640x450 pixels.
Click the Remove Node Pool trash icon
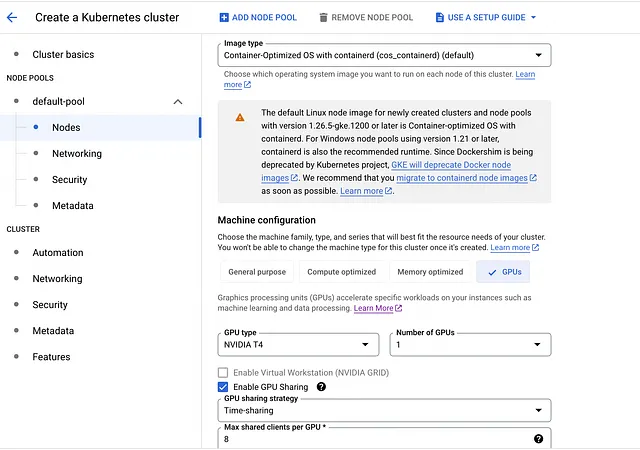pos(322,17)
